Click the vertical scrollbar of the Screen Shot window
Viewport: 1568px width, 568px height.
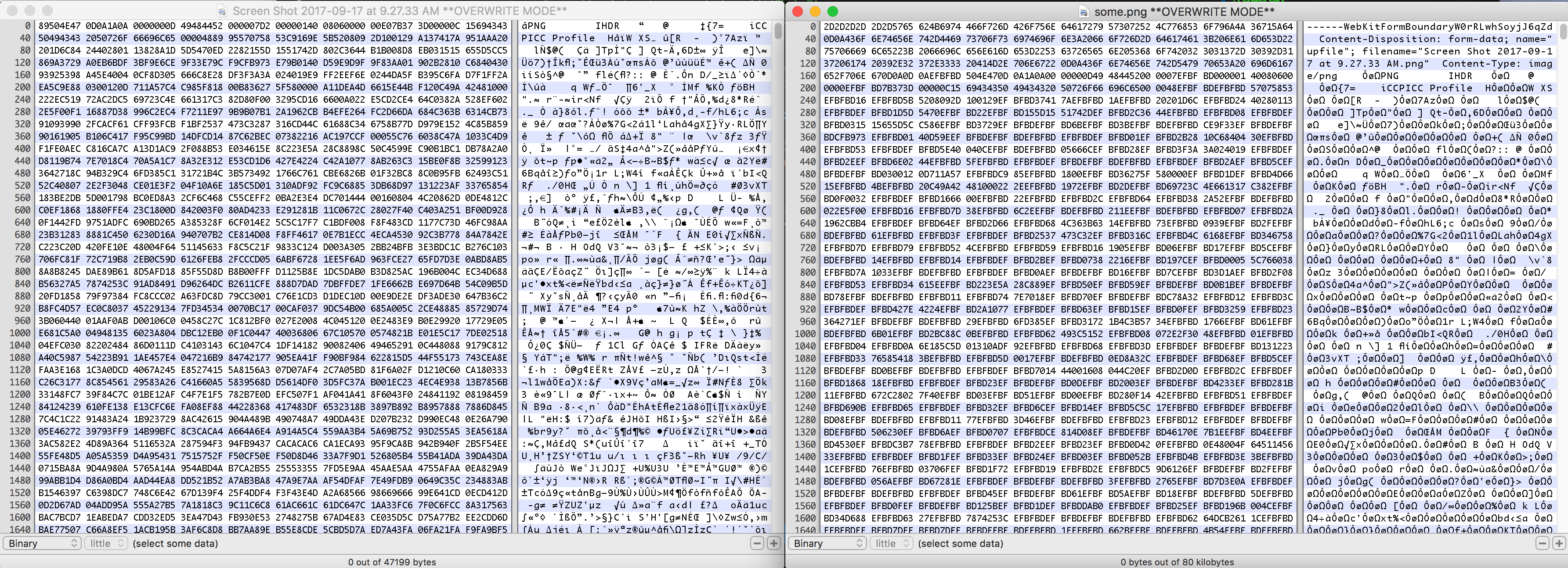[x=778, y=30]
